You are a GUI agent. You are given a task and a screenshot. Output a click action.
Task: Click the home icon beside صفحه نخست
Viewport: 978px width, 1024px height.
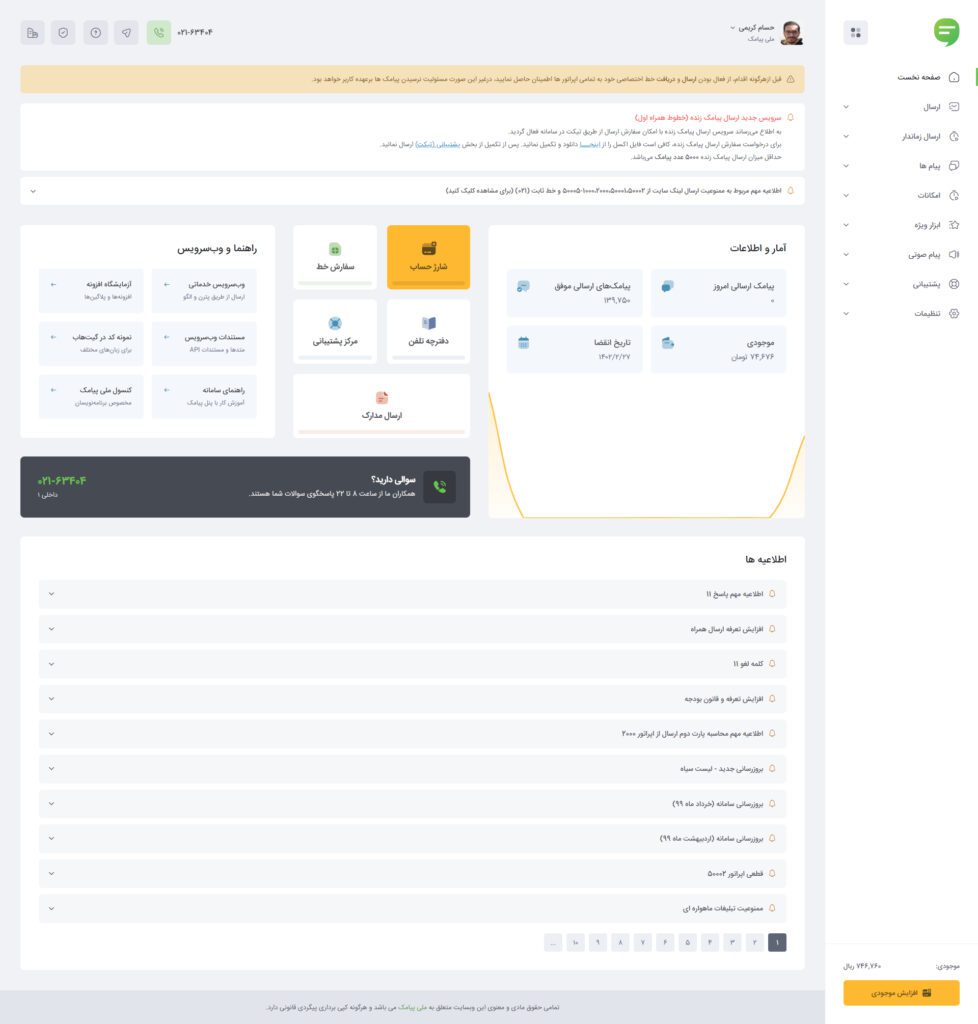(954, 77)
